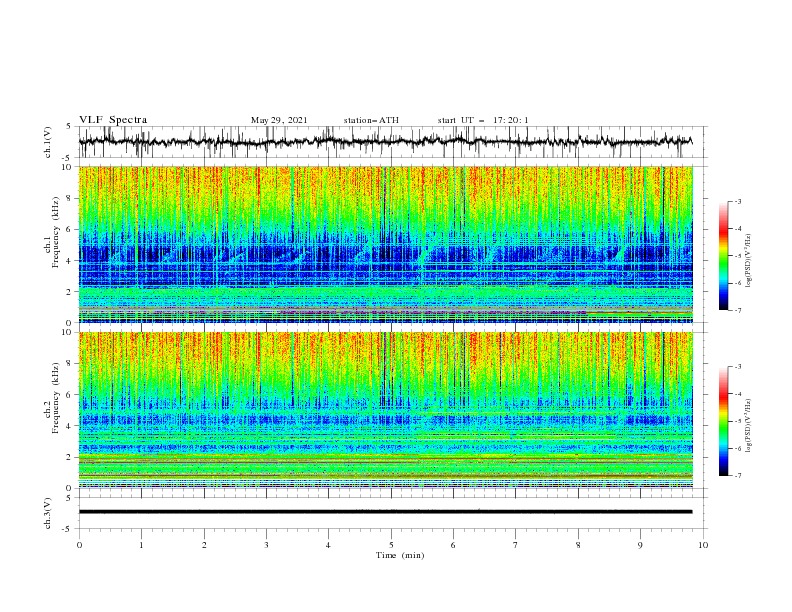Viewport: 792px width, 612px height.
Task: Click the time axis tick label "4"
Action: [x=328, y=545]
